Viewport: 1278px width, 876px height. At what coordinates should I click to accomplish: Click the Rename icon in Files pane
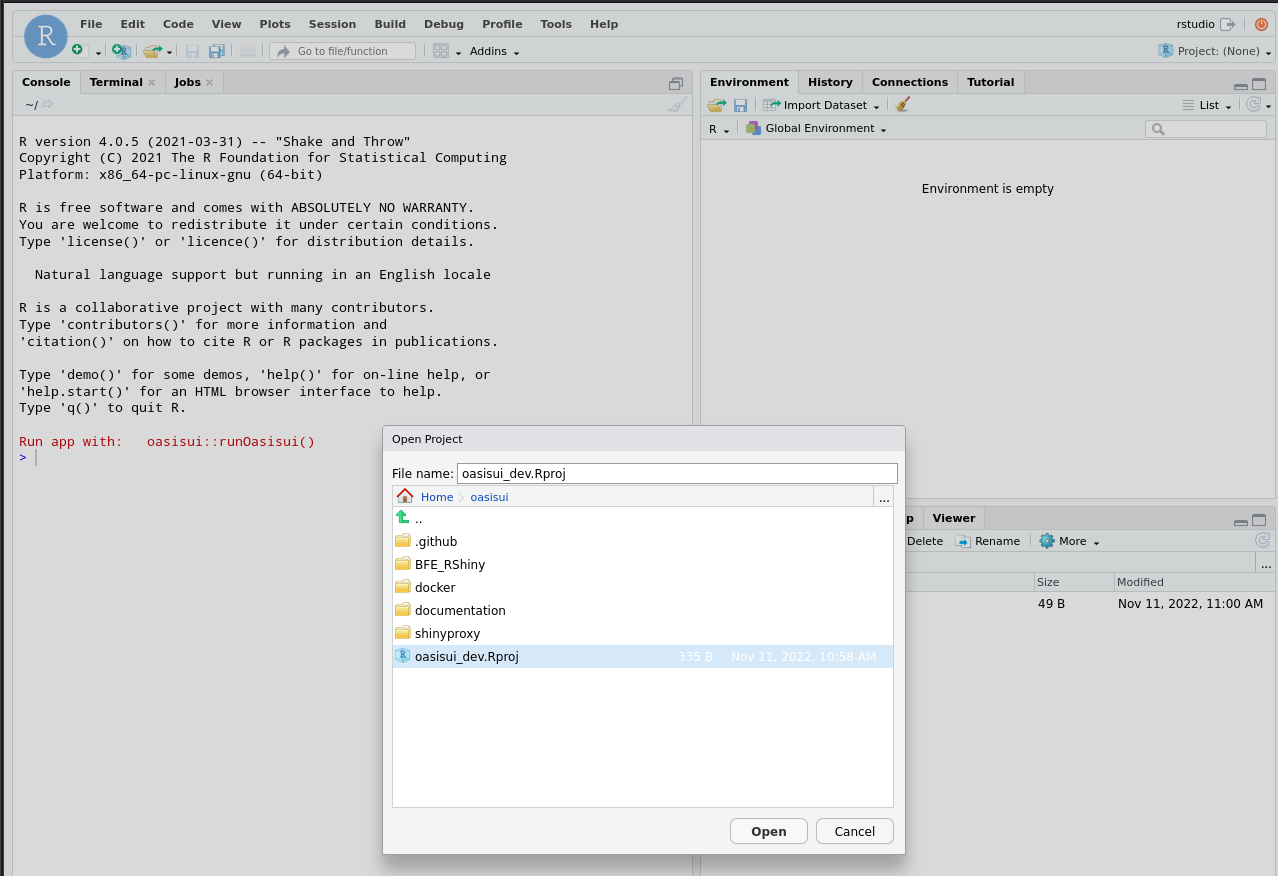click(963, 541)
